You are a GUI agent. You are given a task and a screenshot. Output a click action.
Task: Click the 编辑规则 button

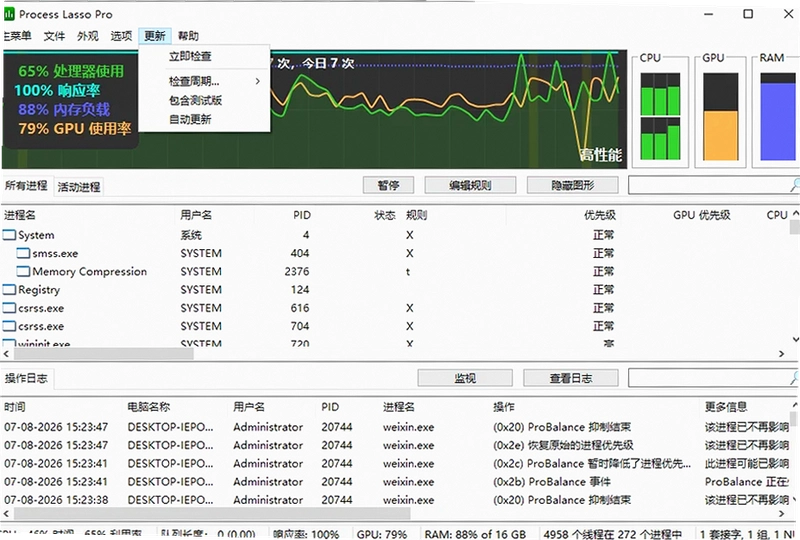click(470, 185)
